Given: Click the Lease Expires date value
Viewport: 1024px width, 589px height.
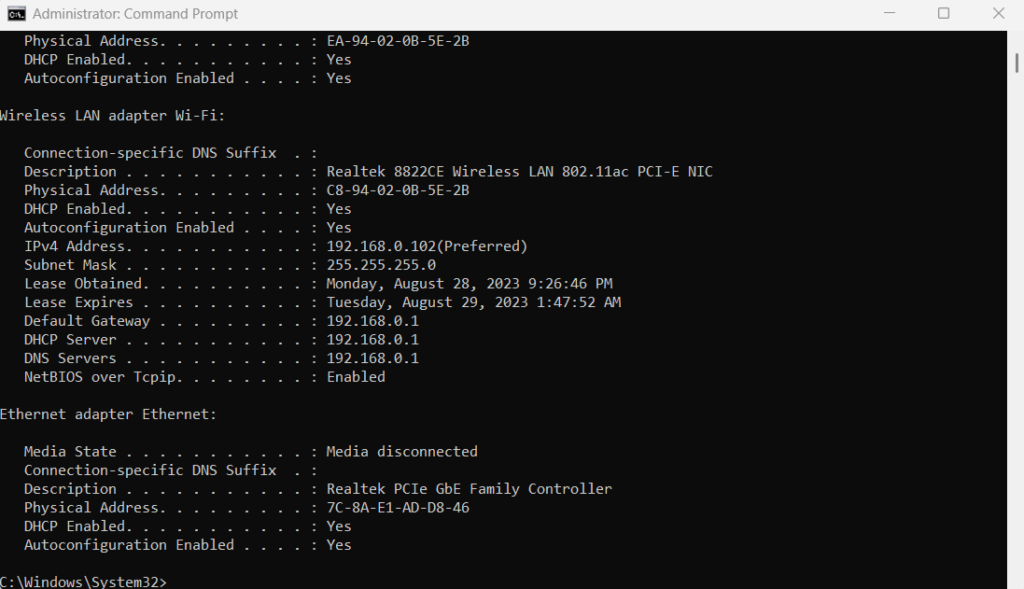Looking at the screenshot, I should 473,302.
